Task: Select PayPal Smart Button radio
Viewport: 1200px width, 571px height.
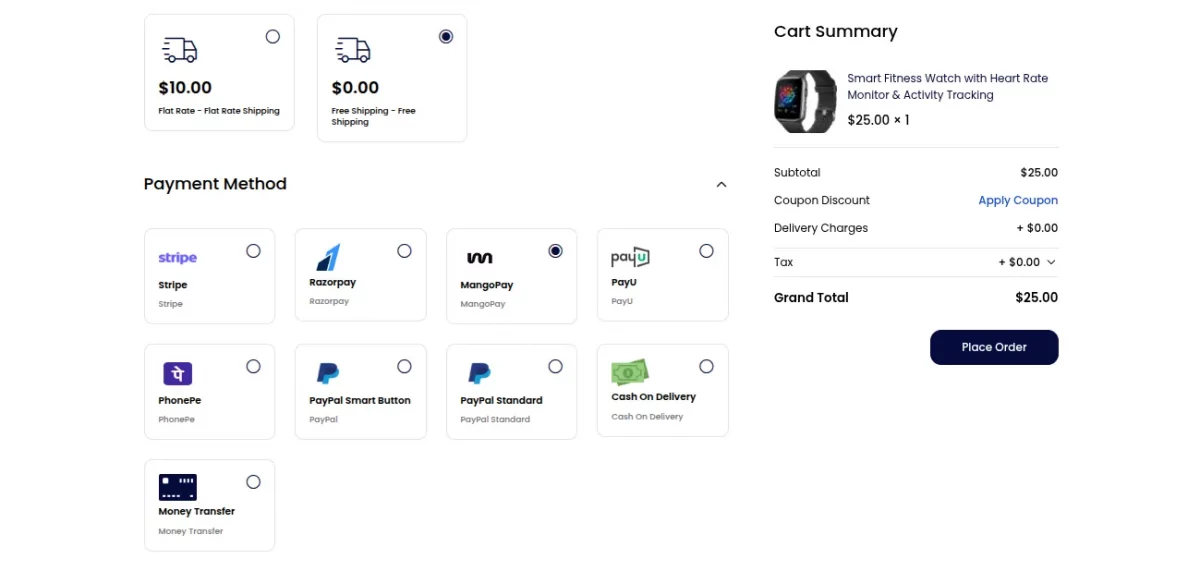Action: [404, 366]
